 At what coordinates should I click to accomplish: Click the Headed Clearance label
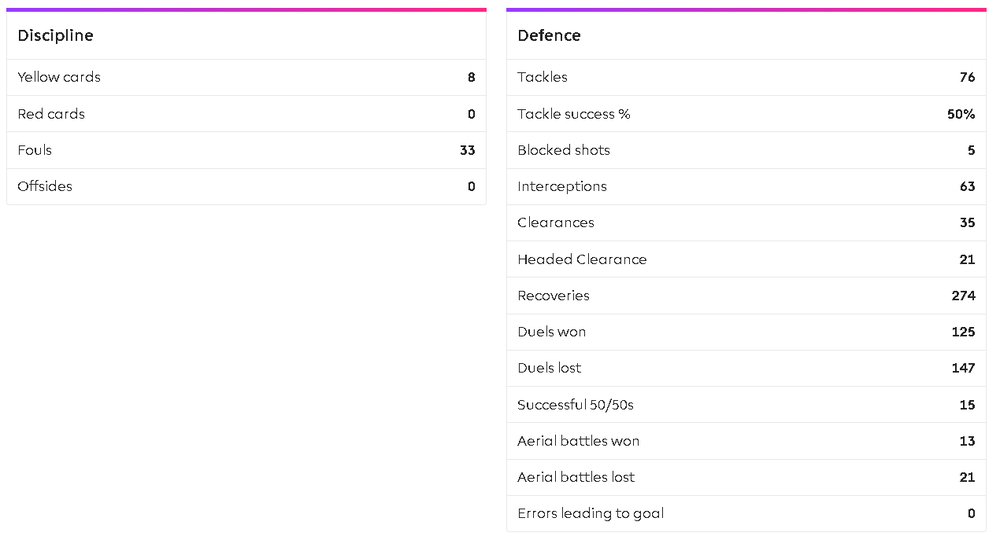click(582, 260)
